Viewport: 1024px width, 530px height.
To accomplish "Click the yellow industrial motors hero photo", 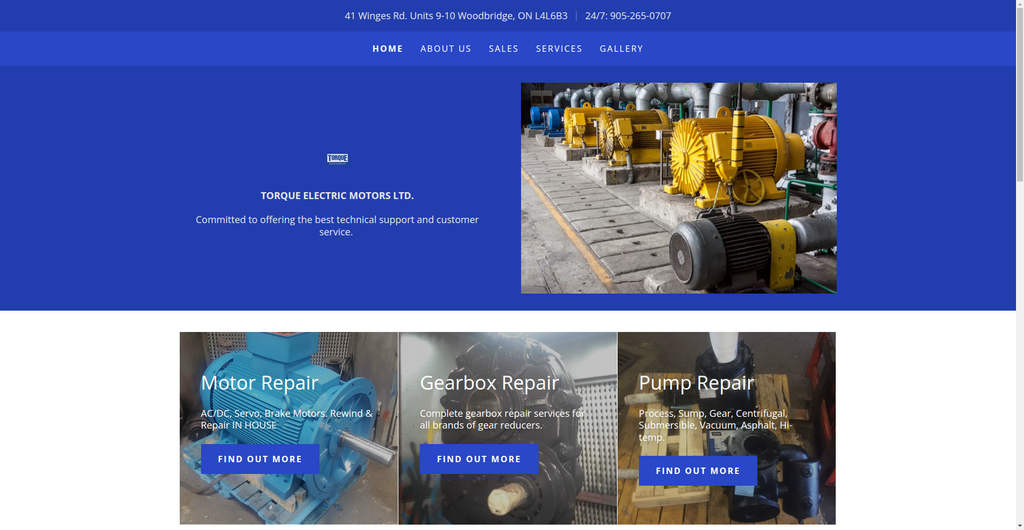I will (x=679, y=188).
